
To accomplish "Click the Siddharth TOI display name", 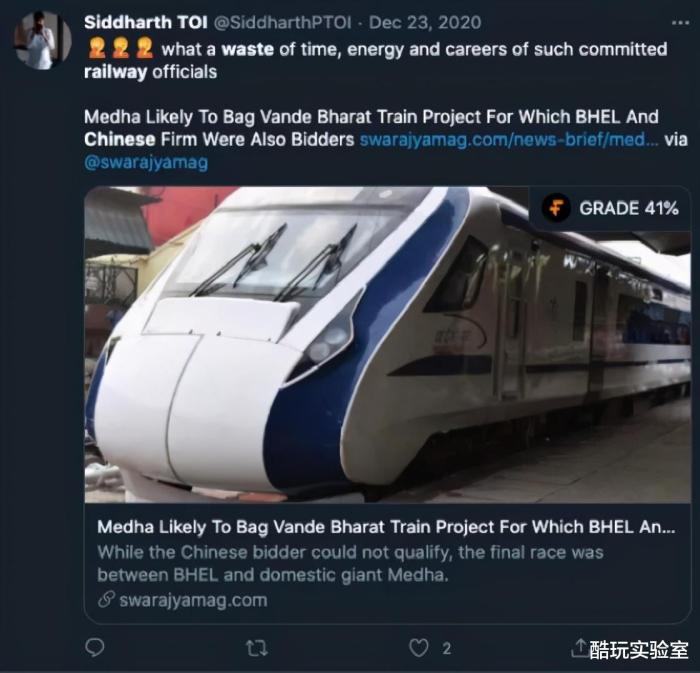I will pos(146,22).
